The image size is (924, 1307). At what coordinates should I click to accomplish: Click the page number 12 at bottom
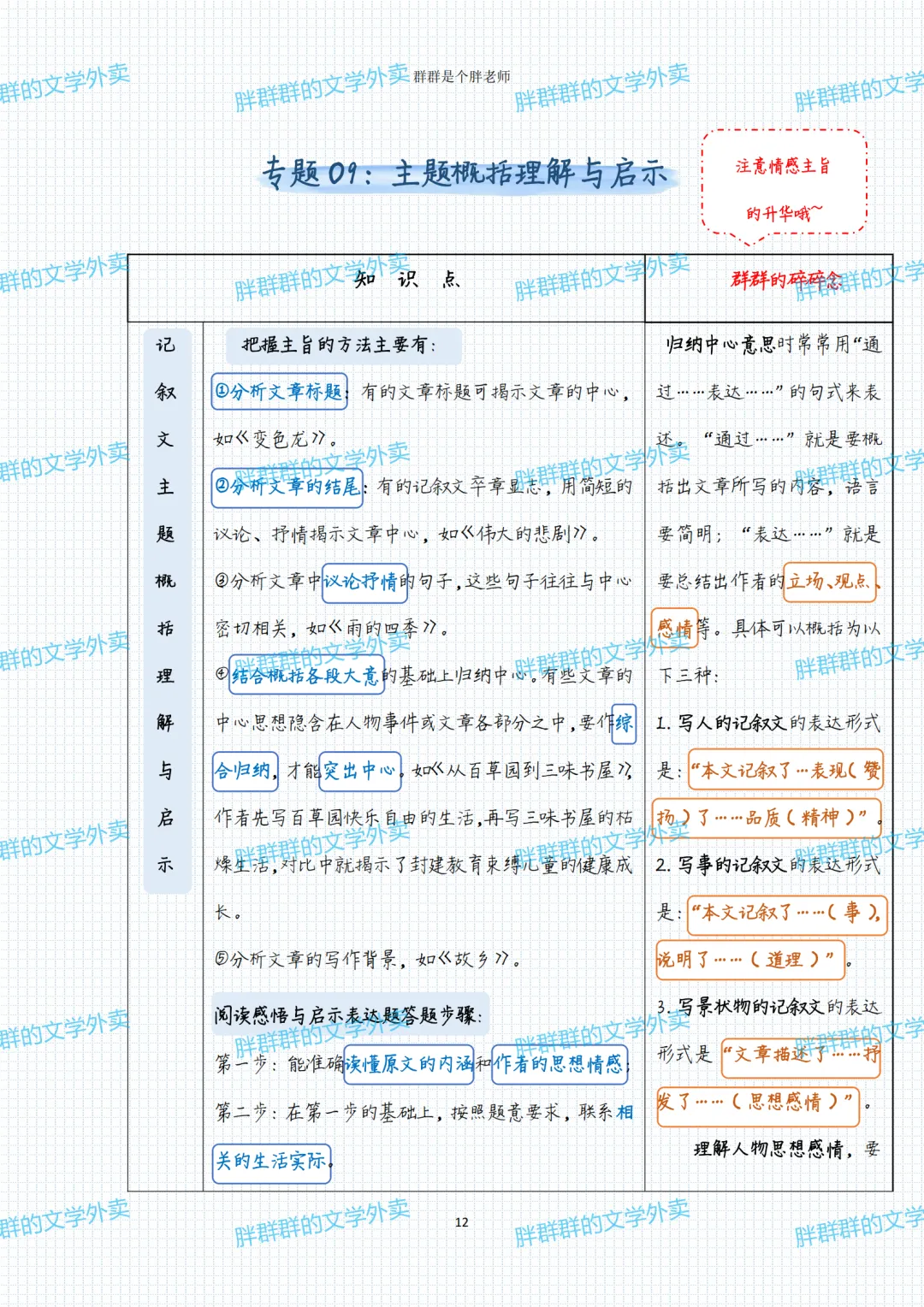(x=462, y=1223)
